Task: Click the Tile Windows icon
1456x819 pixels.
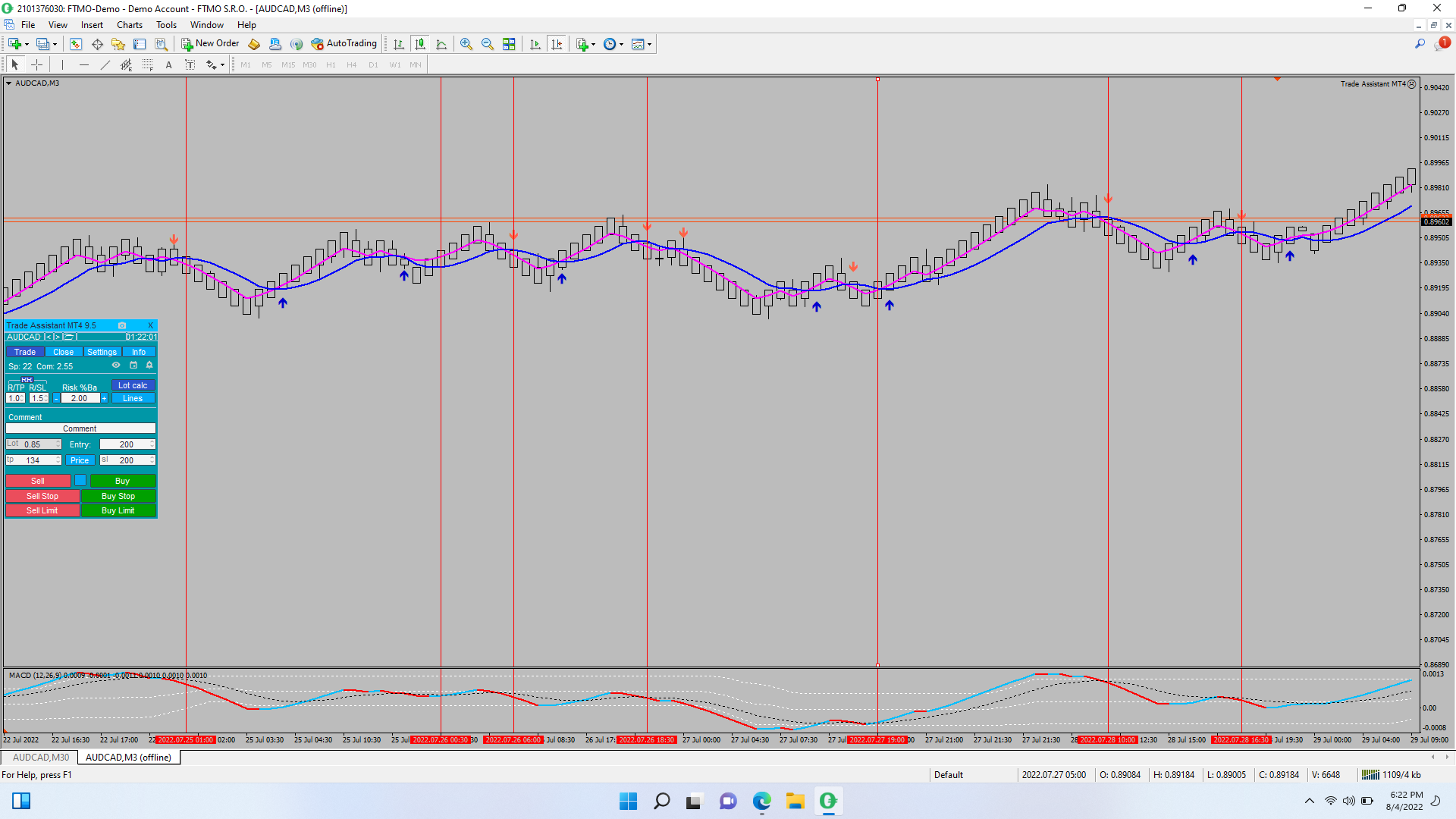Action: [x=509, y=44]
